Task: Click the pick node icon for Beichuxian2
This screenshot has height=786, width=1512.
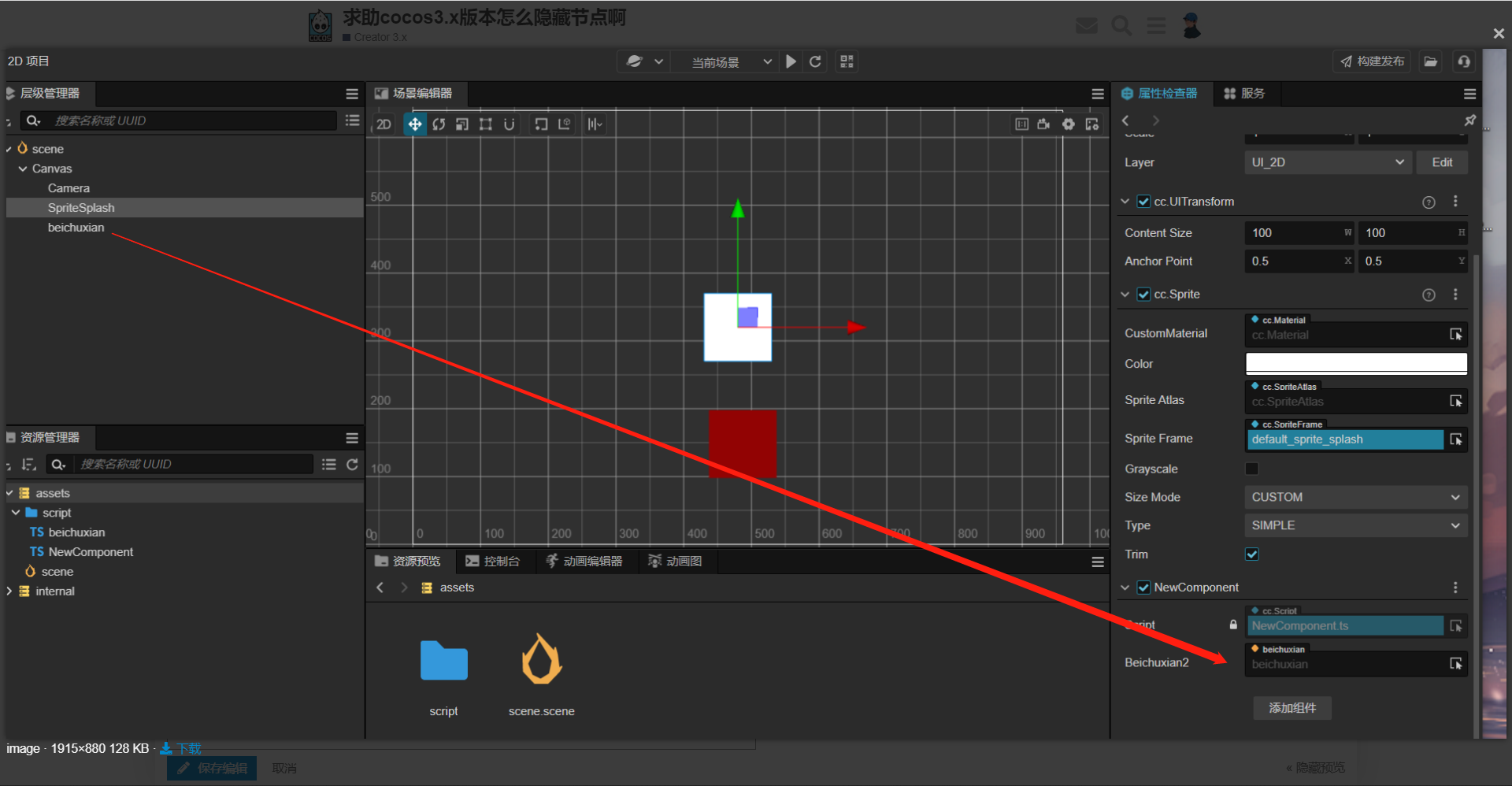Action: point(1456,664)
